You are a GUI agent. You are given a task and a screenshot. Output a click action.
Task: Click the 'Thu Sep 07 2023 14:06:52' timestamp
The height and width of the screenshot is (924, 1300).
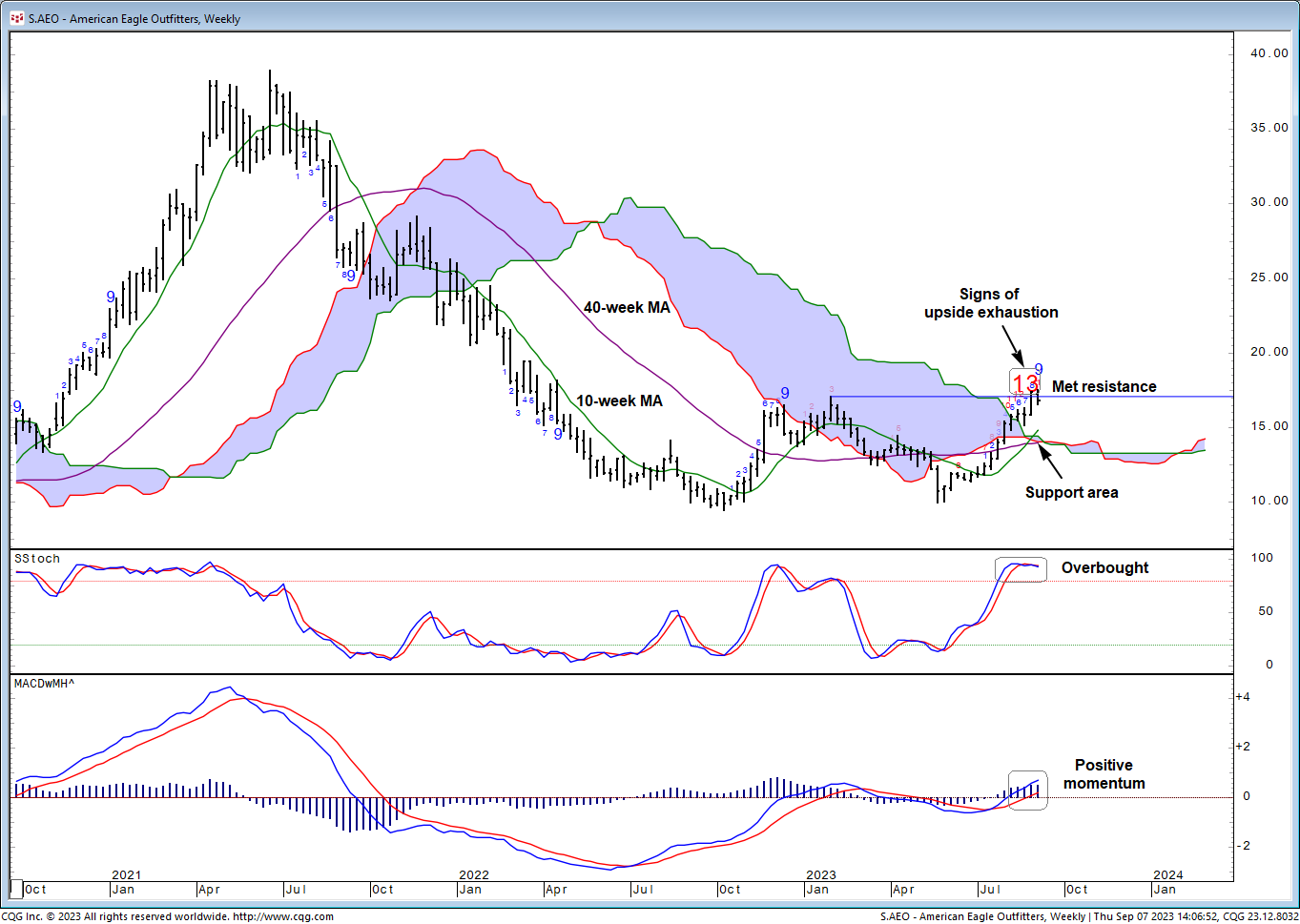tap(1156, 916)
